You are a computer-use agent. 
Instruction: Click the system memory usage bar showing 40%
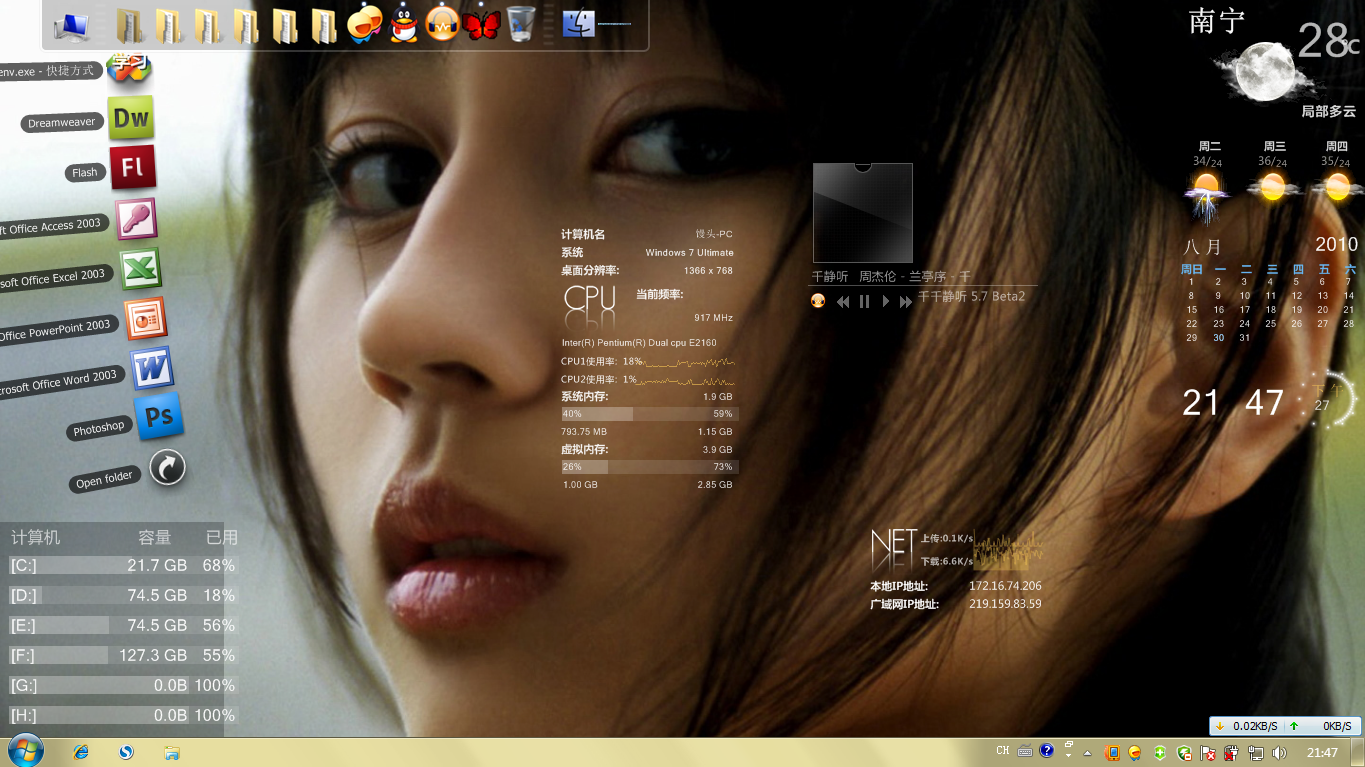click(649, 413)
